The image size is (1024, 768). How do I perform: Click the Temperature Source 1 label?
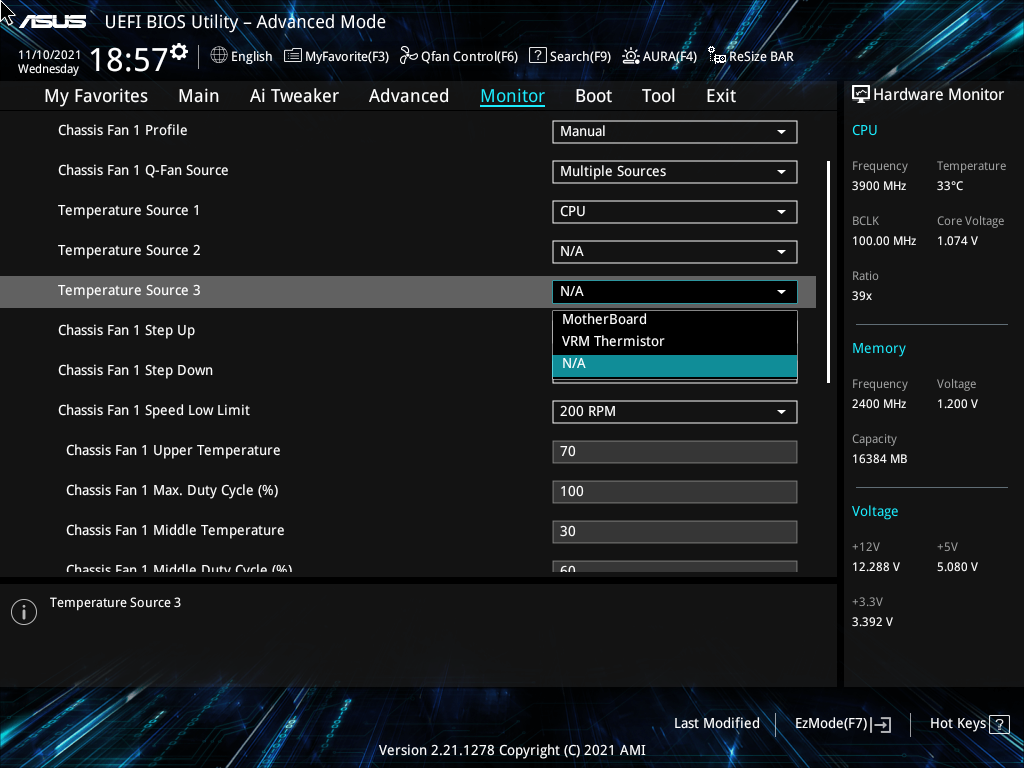pyautogui.click(x=129, y=210)
